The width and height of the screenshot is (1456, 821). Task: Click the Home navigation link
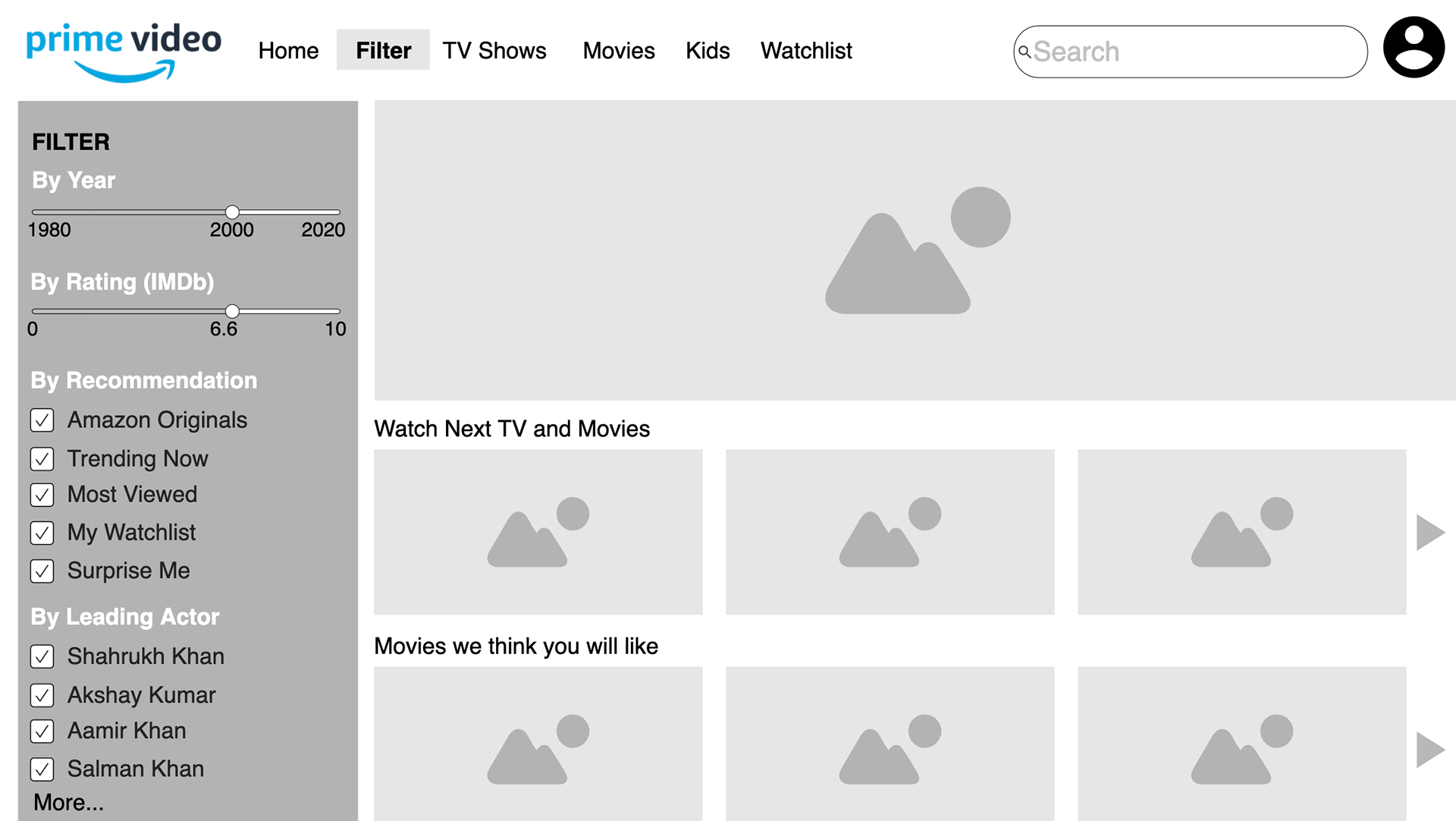(x=288, y=51)
